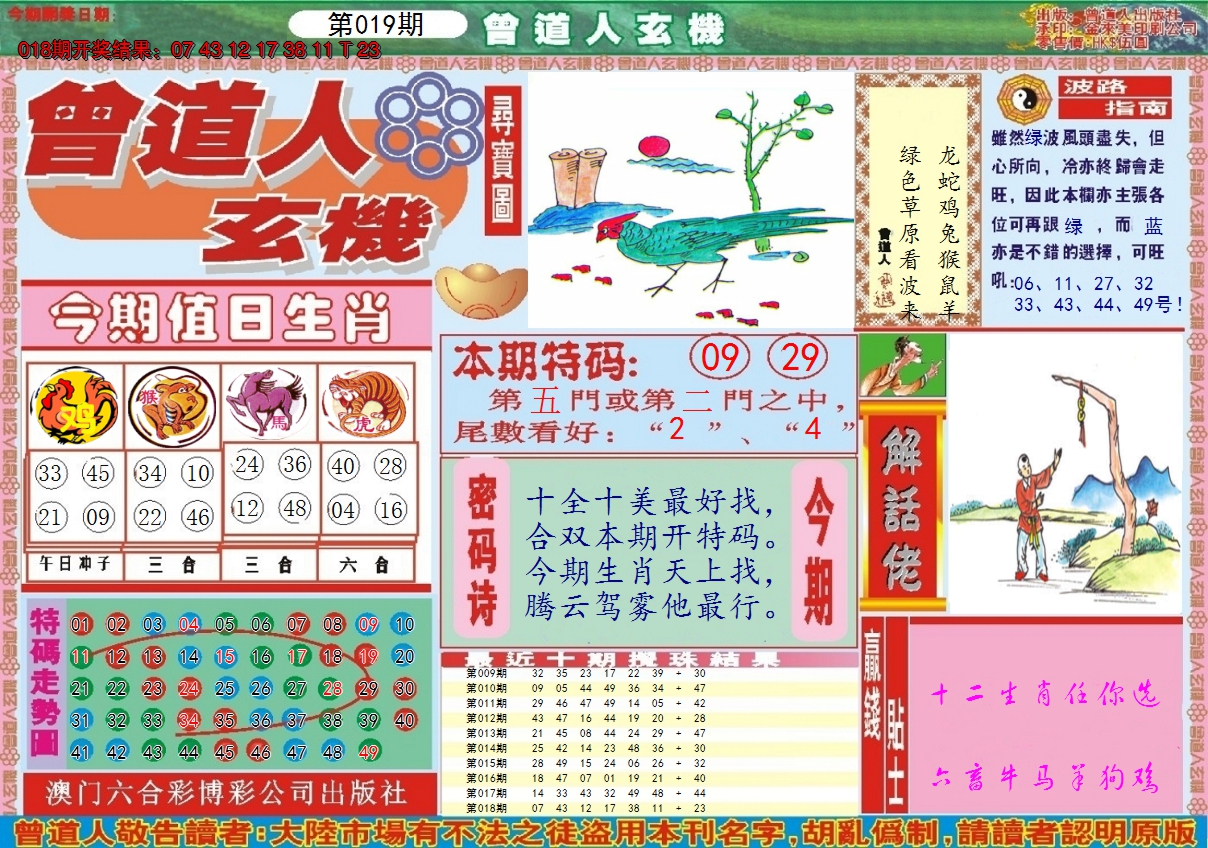Viewport: 1208px width, 848px height.
Task: Click the pointing man icon above 解話佬
Action: 902,366
